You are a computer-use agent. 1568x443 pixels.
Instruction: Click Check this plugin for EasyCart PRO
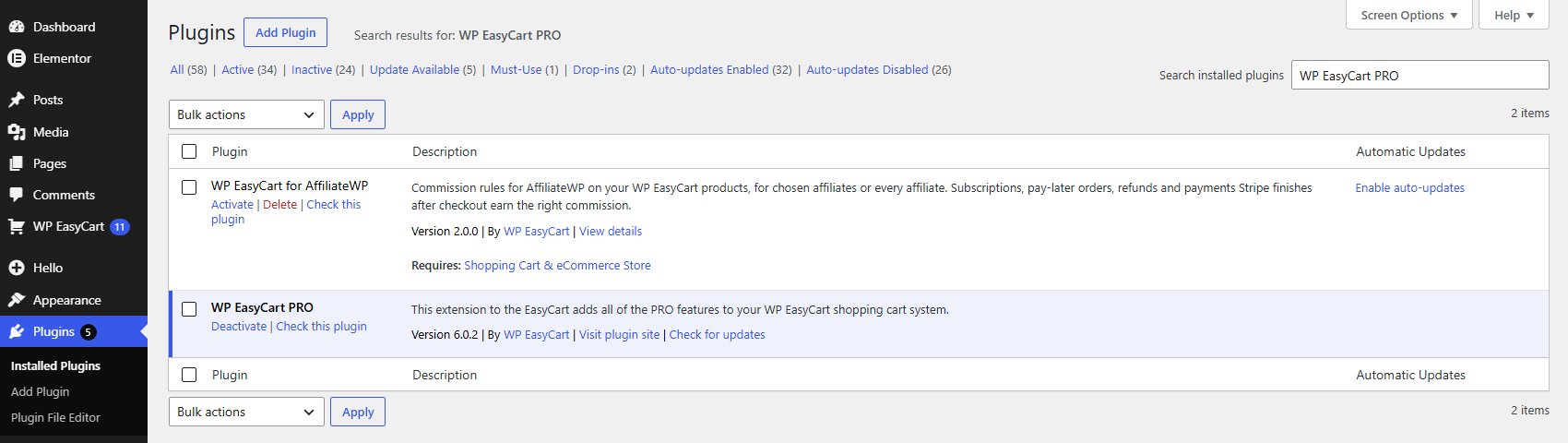[x=321, y=327]
